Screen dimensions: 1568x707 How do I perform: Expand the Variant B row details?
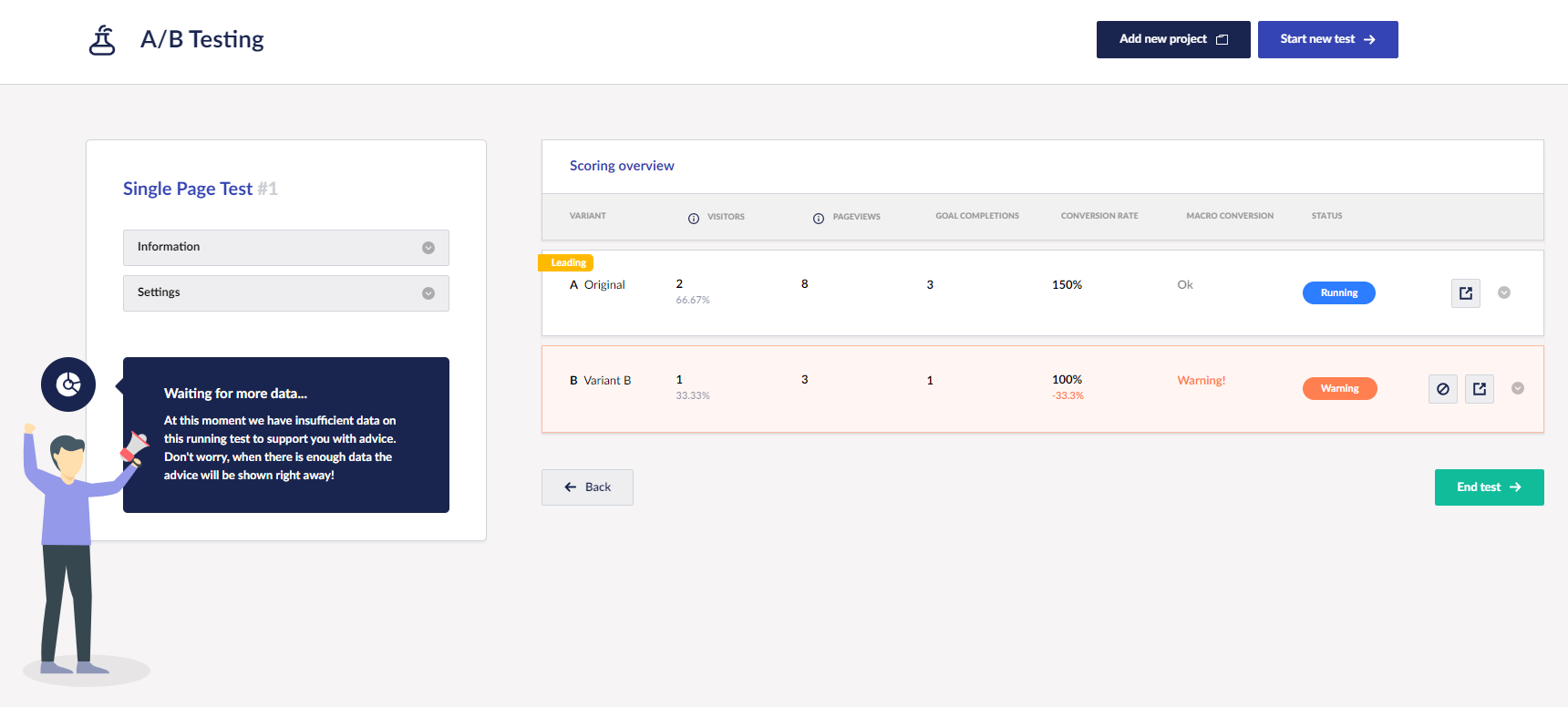click(1517, 388)
